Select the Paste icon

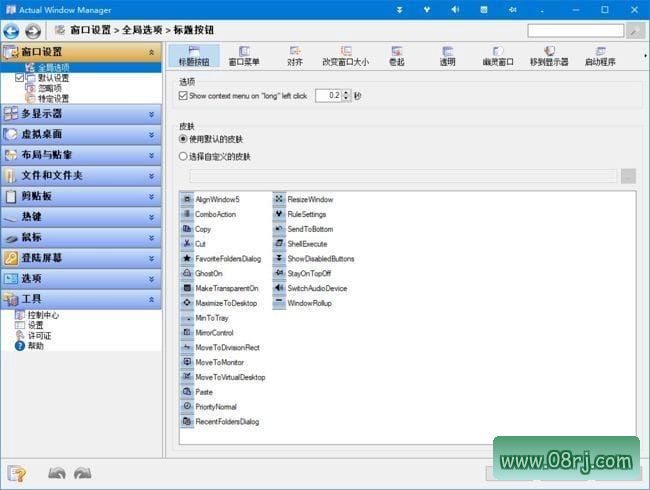click(187, 392)
